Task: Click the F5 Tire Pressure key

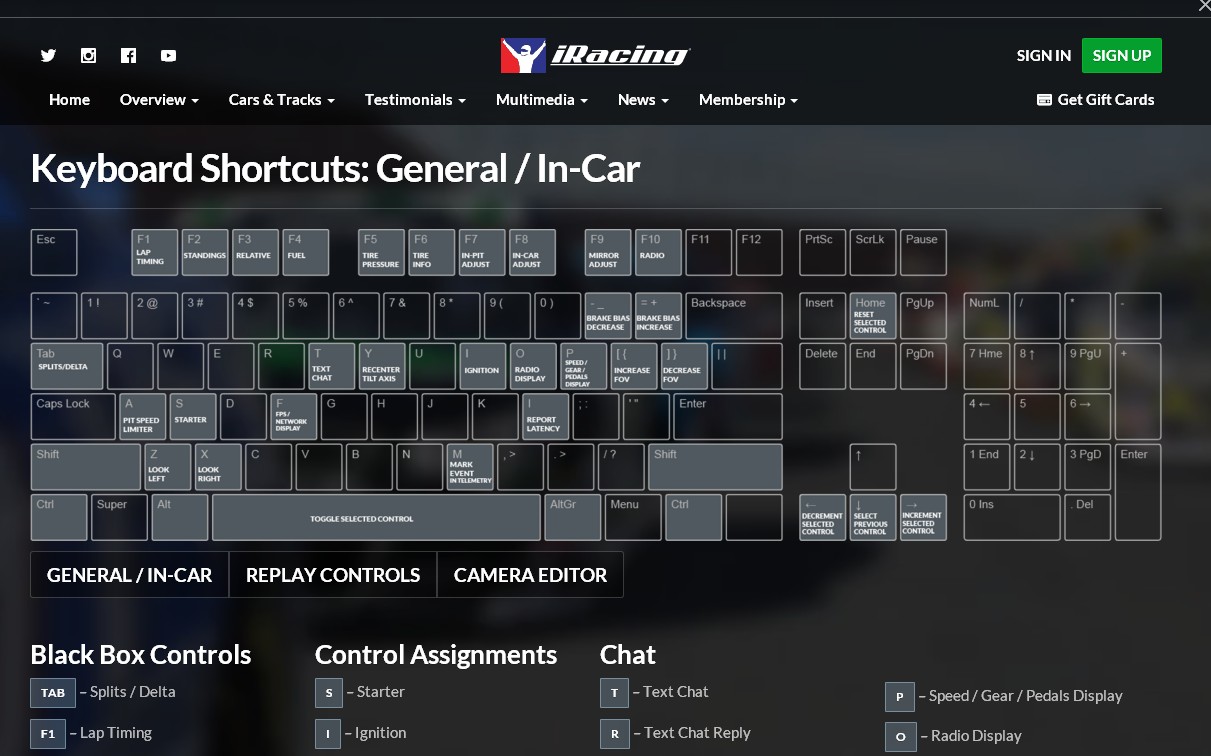Action: point(382,253)
